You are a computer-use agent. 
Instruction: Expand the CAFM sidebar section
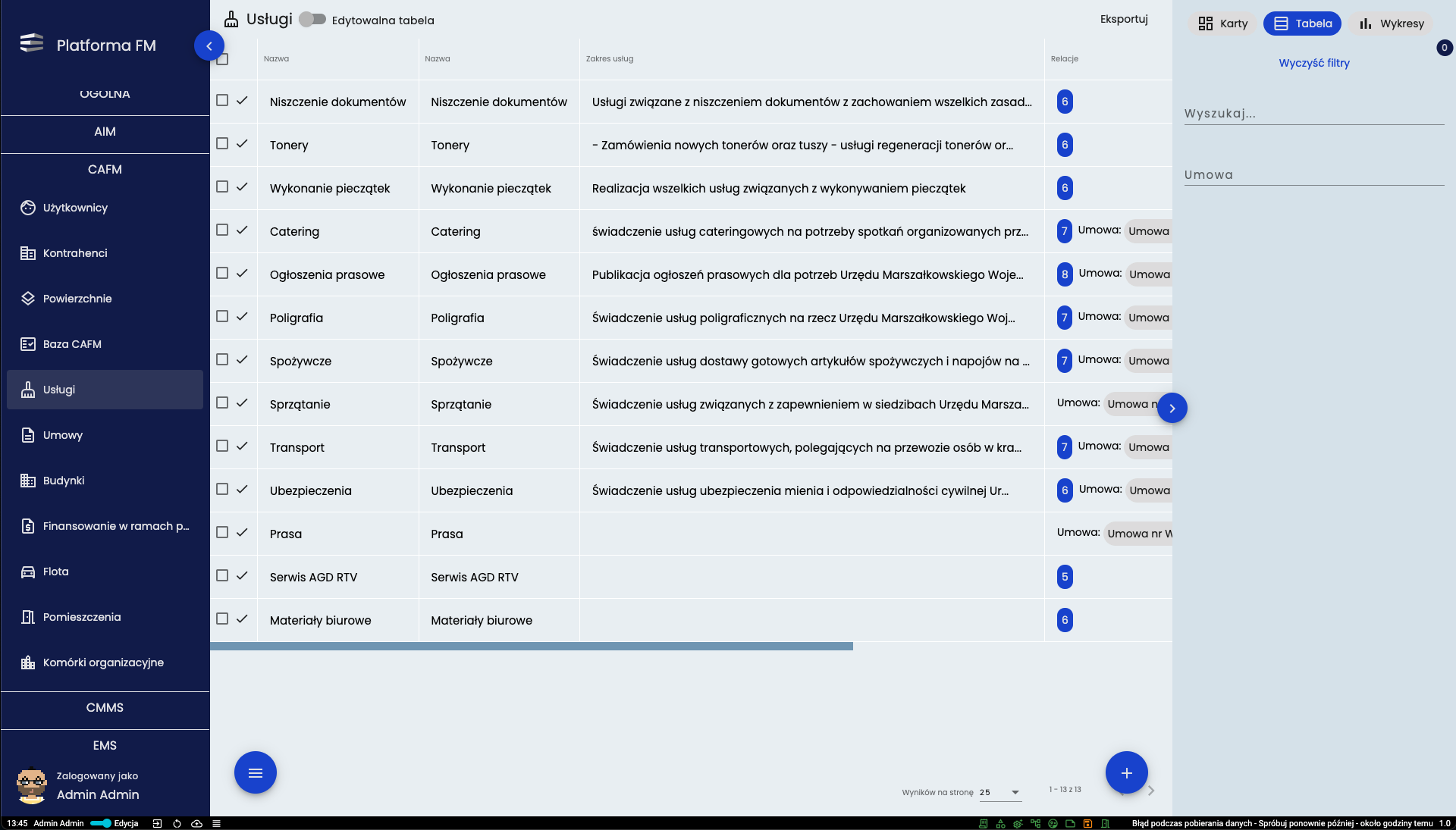coord(105,170)
